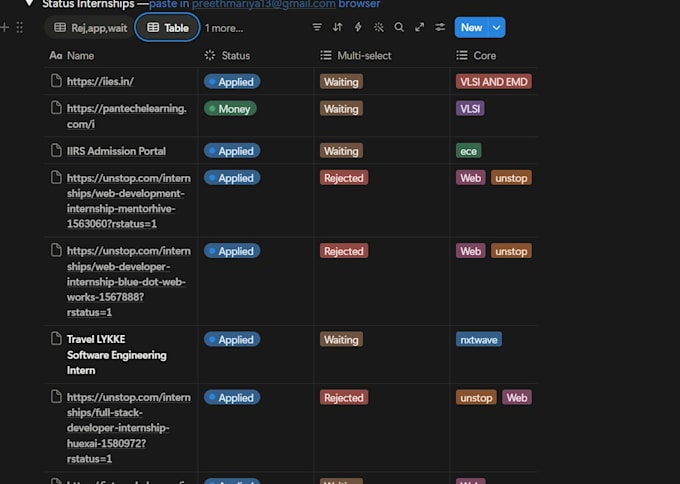Click Web tag in mentorhive row
This screenshot has height=484, width=680.
click(471, 178)
